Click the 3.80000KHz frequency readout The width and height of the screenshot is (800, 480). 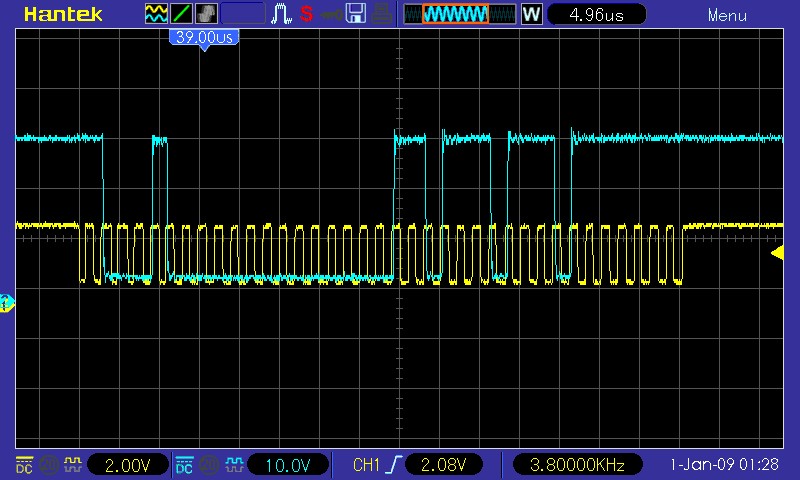(x=577, y=465)
